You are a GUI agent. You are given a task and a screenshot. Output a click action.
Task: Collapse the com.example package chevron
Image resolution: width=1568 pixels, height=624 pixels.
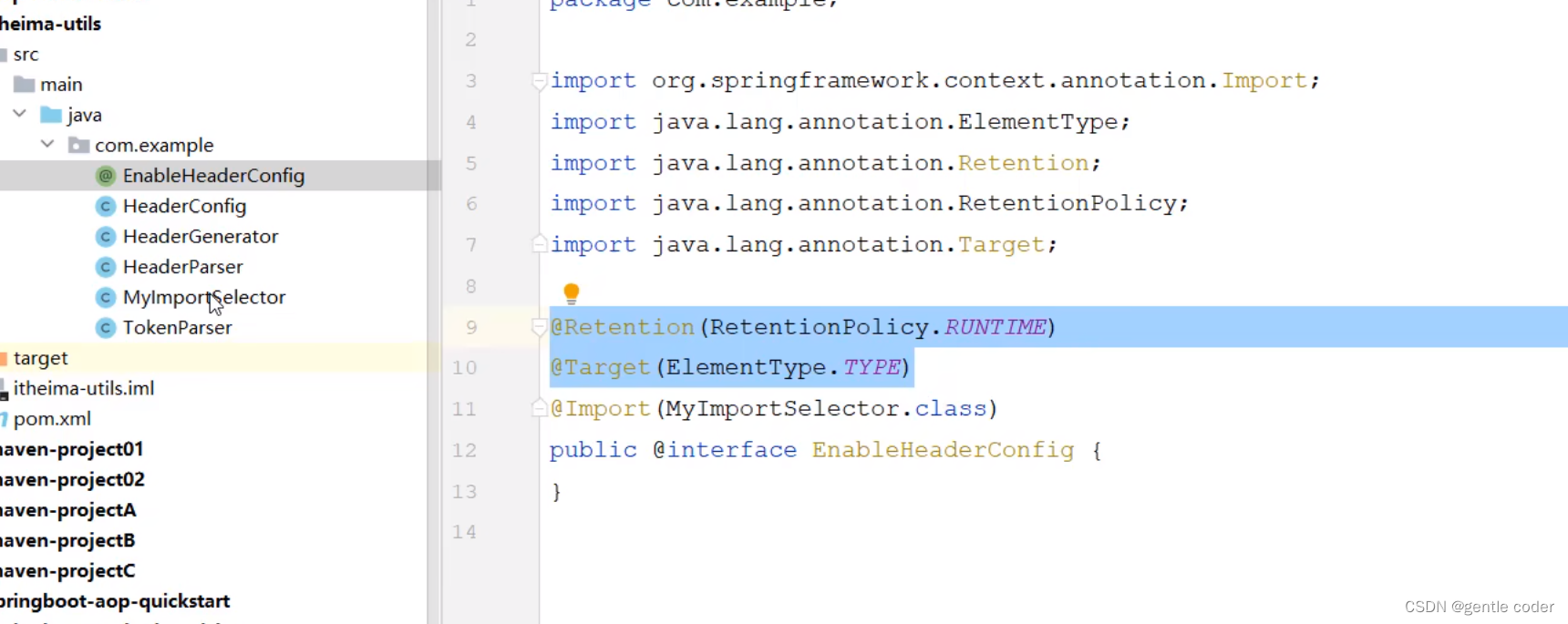pos(47,144)
